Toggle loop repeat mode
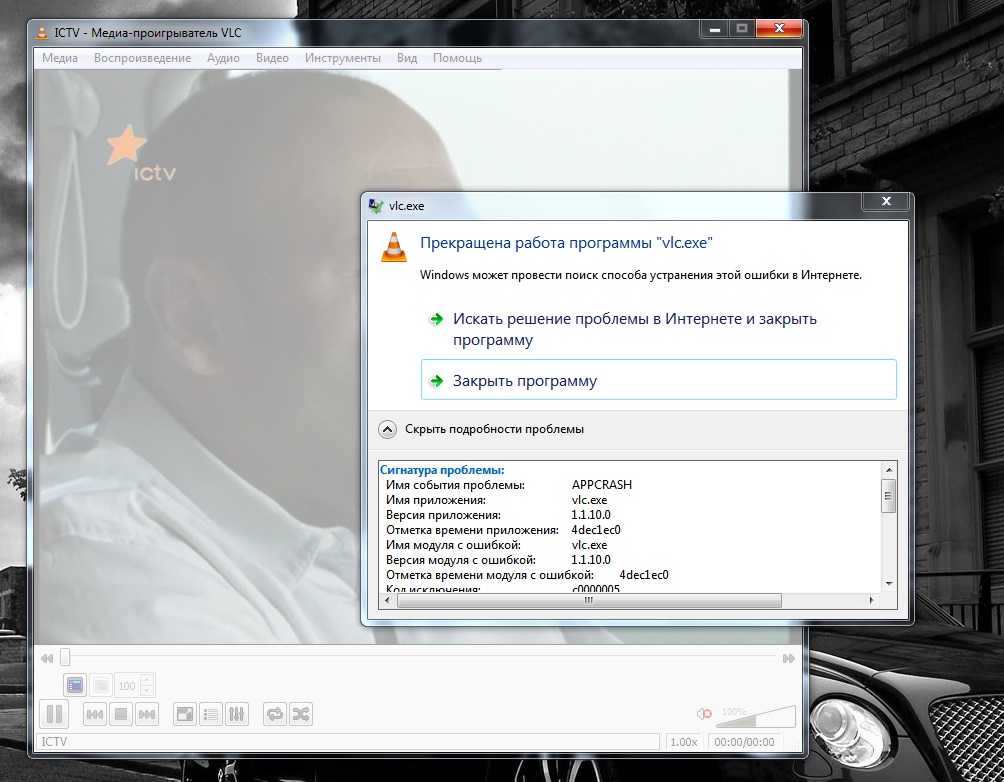The height and width of the screenshot is (782, 1004). coord(275,714)
